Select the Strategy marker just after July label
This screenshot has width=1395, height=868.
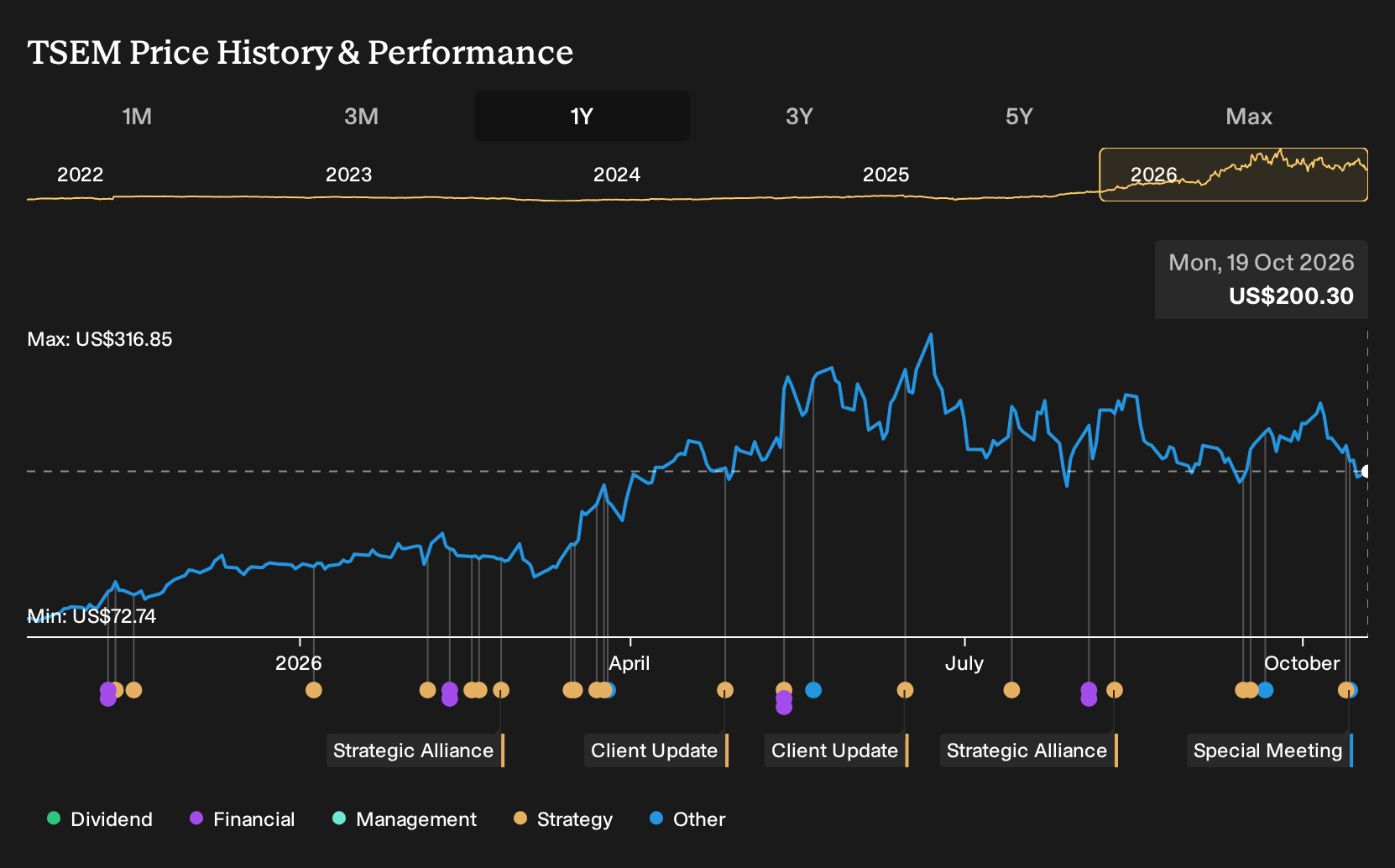(x=1011, y=690)
